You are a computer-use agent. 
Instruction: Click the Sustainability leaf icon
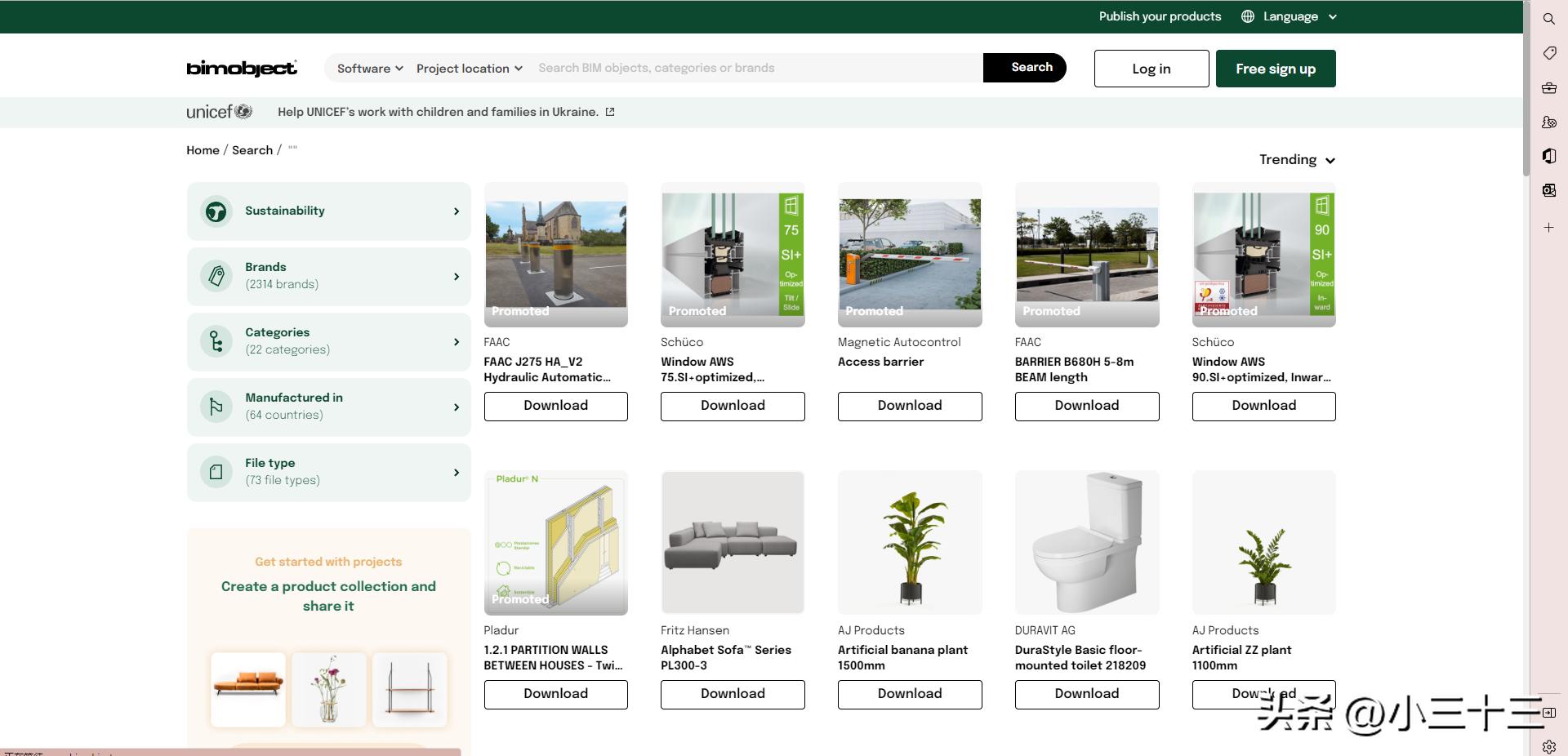point(216,211)
